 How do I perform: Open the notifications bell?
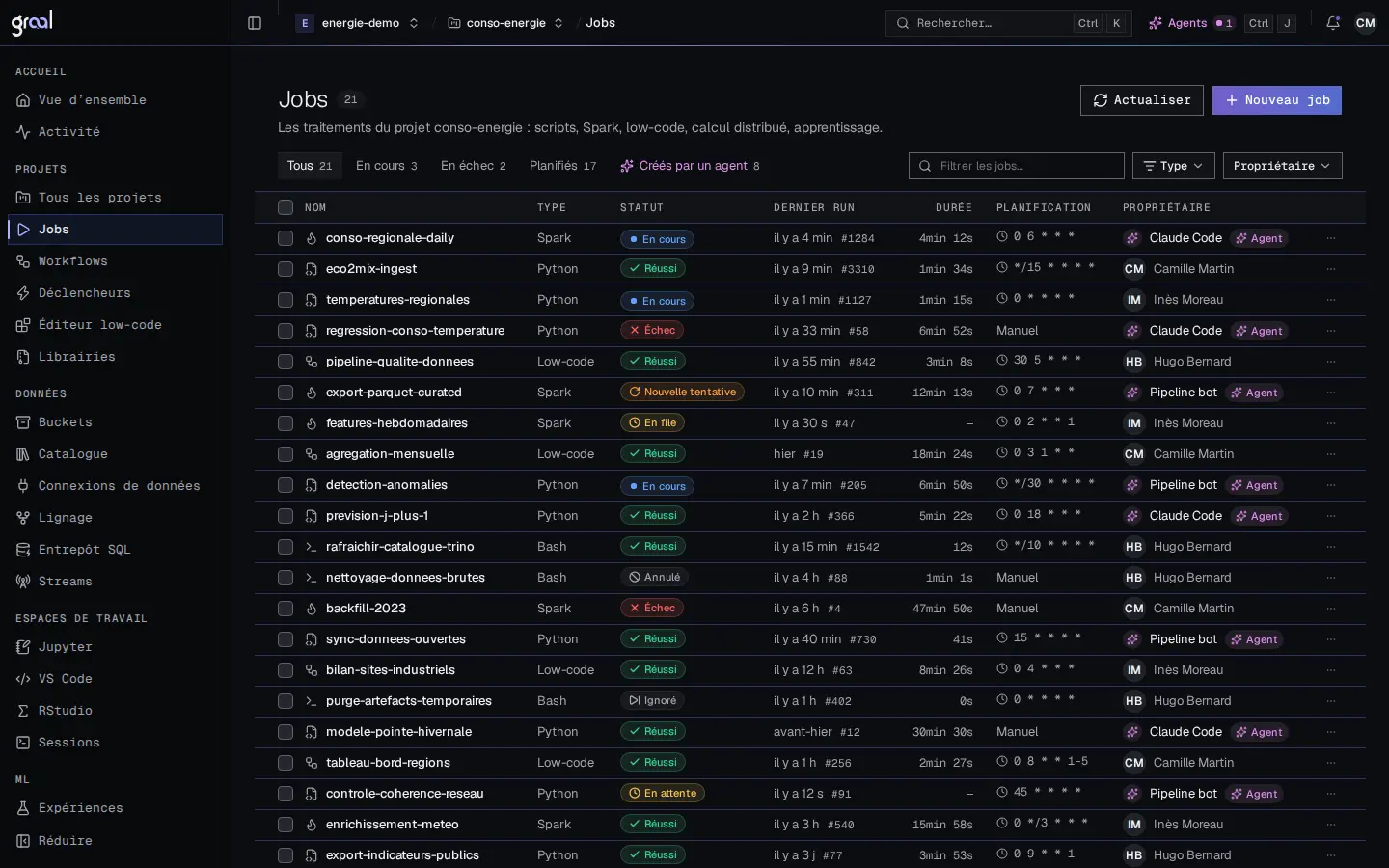pyautogui.click(x=1333, y=23)
